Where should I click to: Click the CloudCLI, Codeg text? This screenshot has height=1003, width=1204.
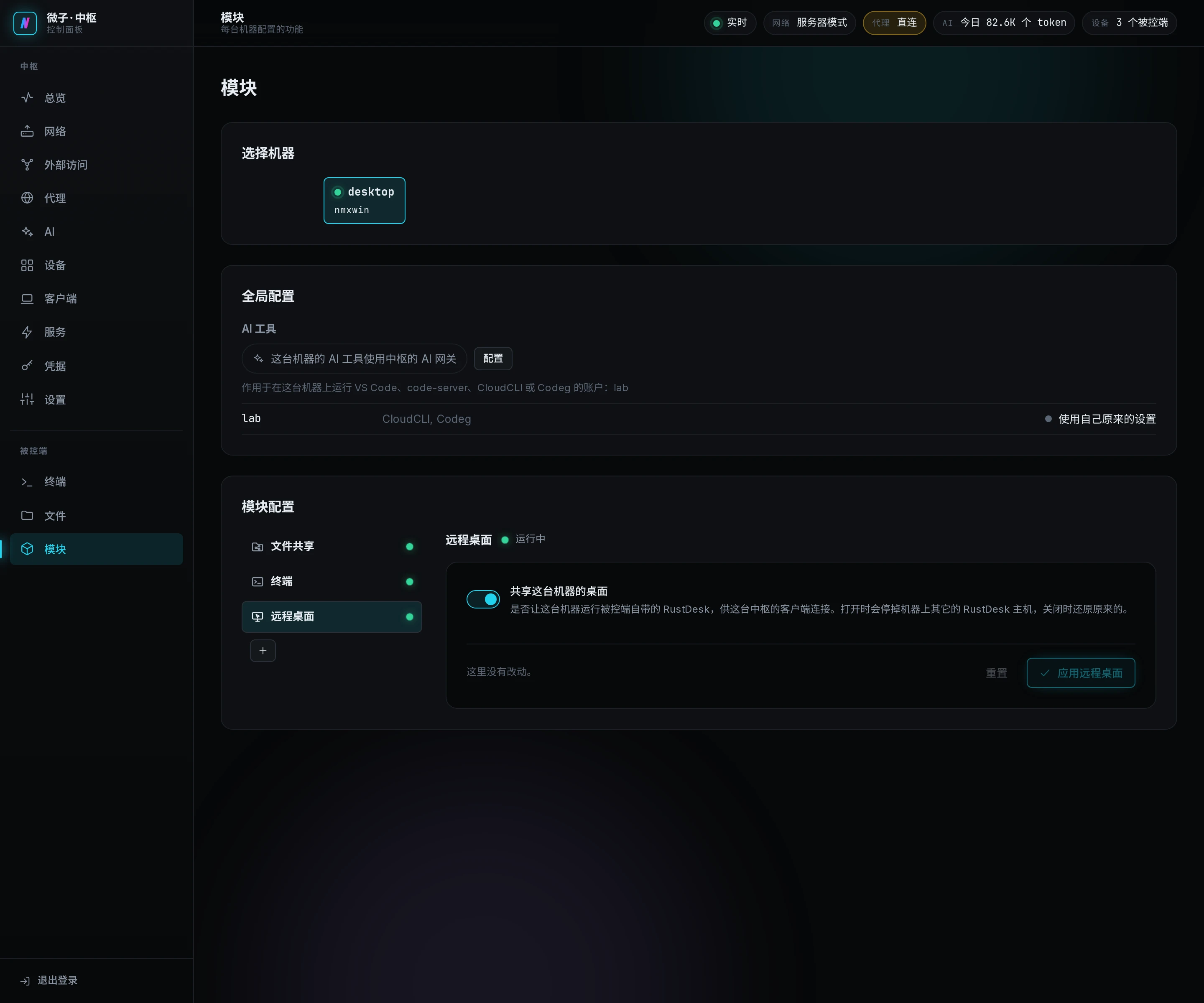[426, 419]
